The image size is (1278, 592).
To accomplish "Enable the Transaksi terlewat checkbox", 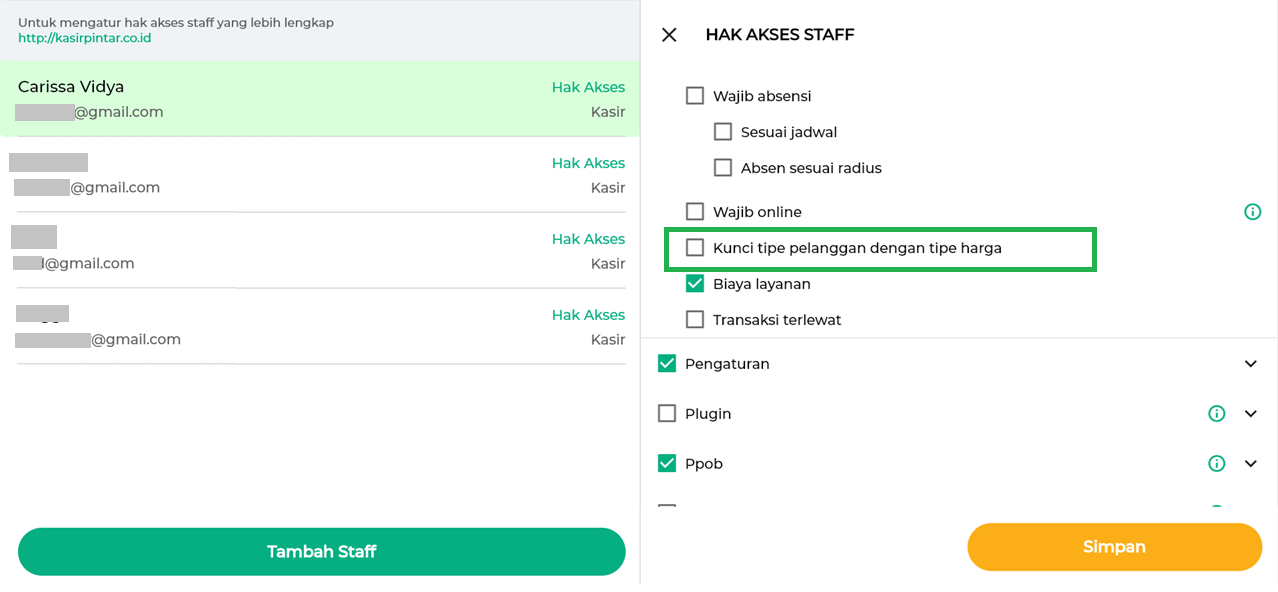I will 695,320.
